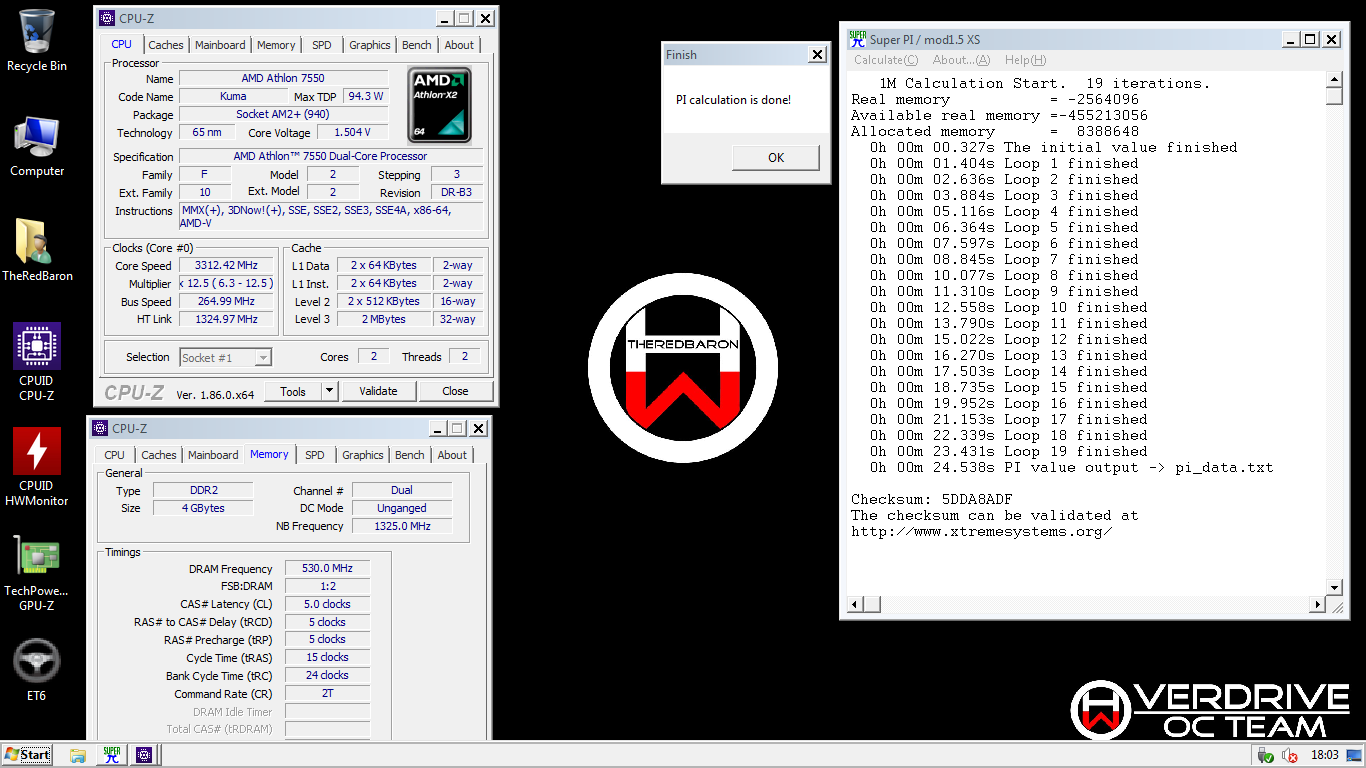Switch to SPD tab in top CPU-Z
Image resolution: width=1366 pixels, height=768 pixels.
click(x=322, y=45)
